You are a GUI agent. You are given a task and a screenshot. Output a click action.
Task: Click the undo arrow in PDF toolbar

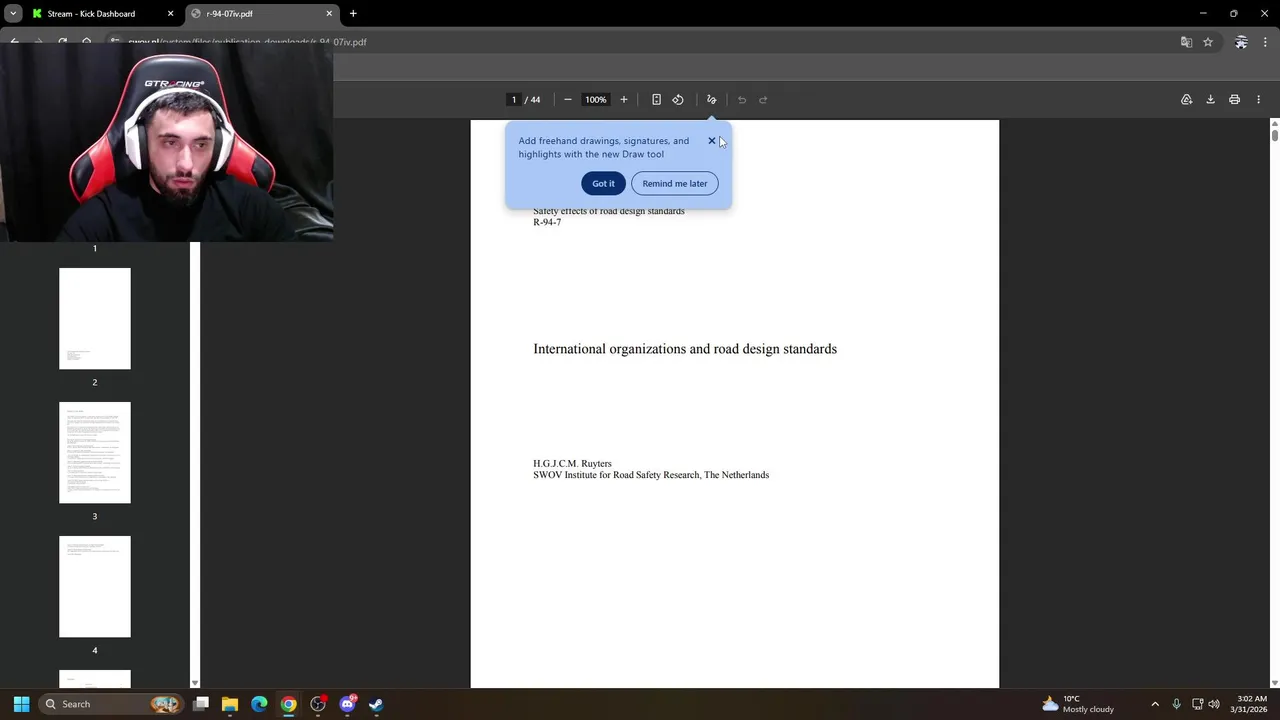tap(742, 100)
